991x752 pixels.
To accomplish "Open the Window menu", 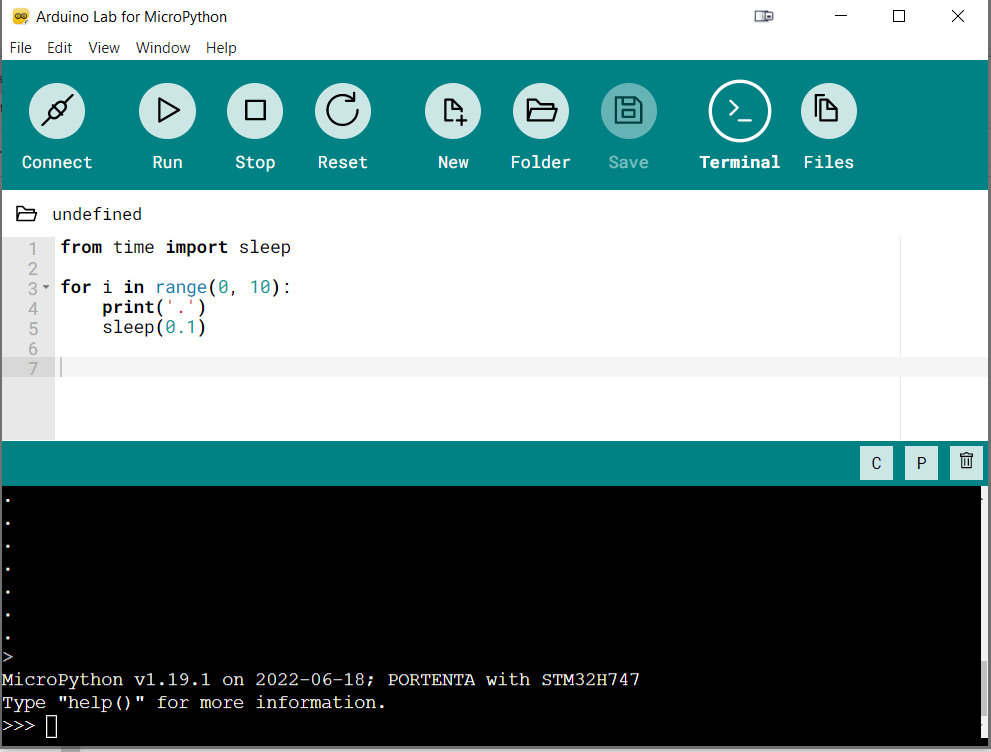I will click(x=163, y=47).
